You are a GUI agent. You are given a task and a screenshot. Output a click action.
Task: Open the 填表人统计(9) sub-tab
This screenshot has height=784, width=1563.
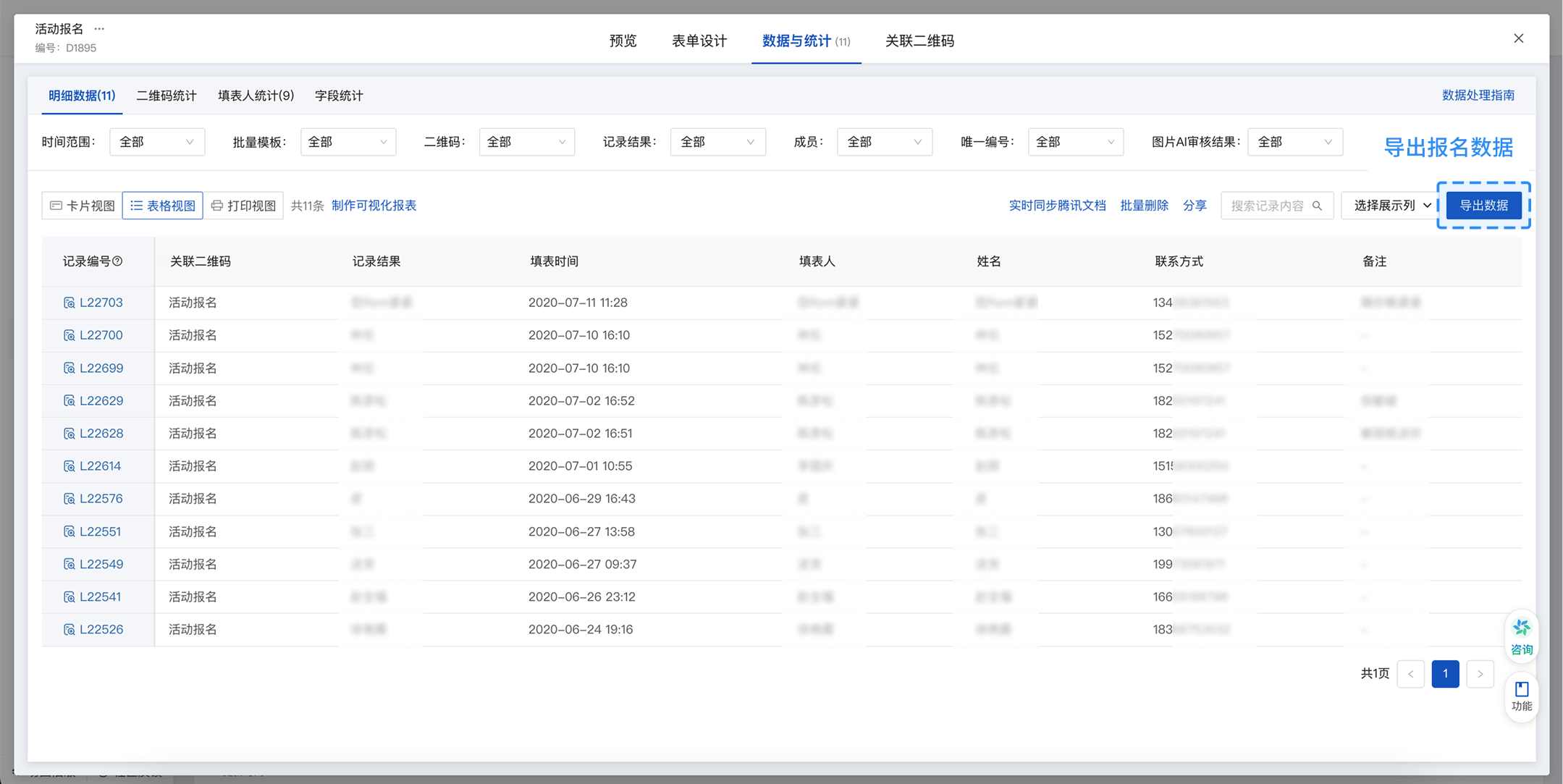pos(256,96)
